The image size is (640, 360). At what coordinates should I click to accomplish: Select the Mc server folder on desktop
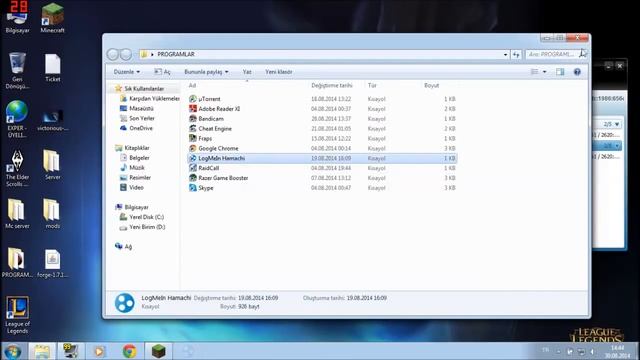[x=17, y=214]
